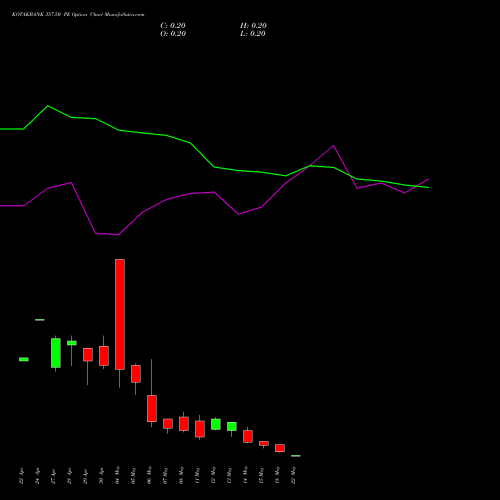Click the high value 'H: 0.20'
Screen dimensions: 500x500
pyautogui.click(x=253, y=26)
